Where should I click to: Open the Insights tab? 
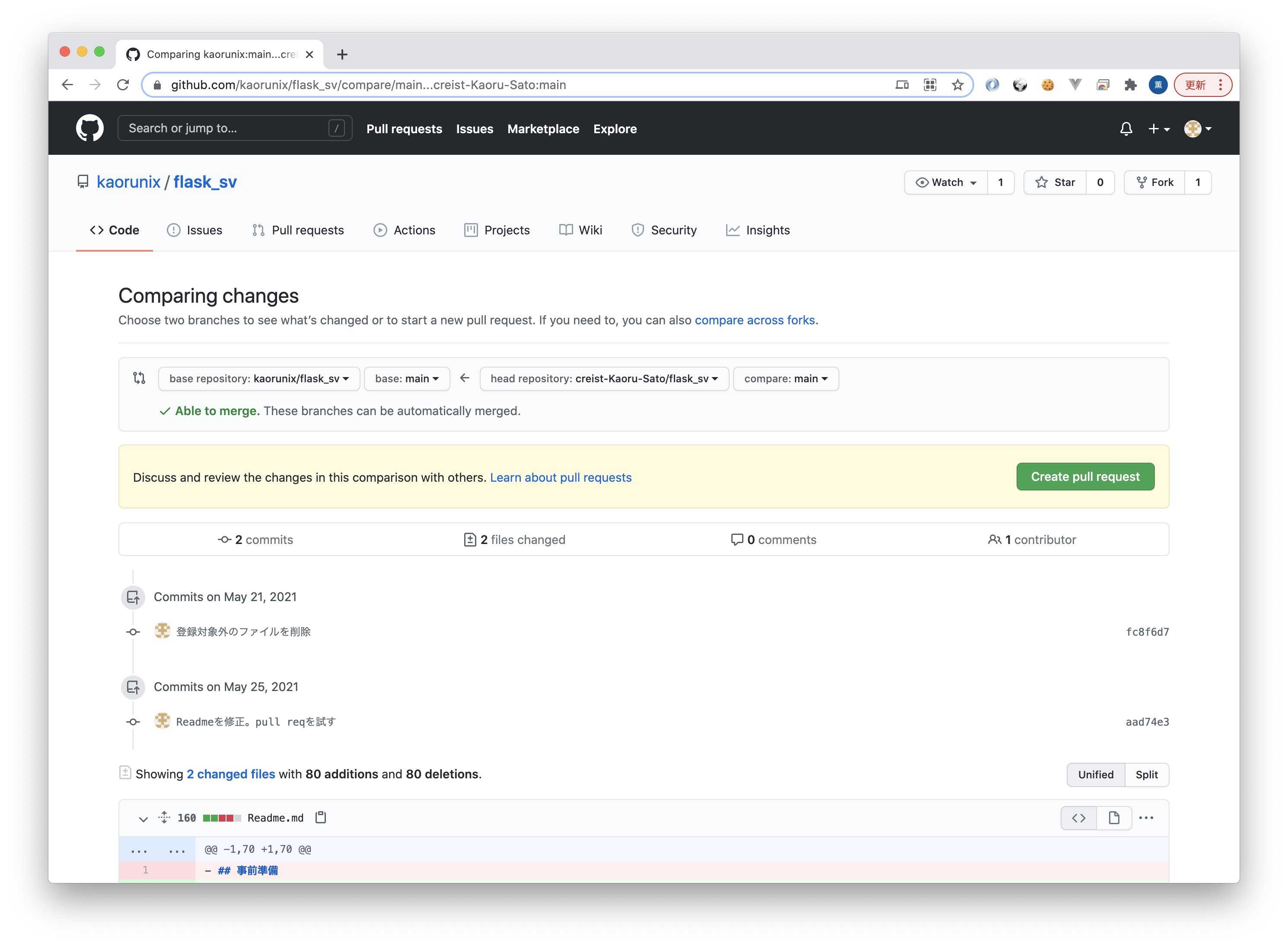tap(757, 230)
